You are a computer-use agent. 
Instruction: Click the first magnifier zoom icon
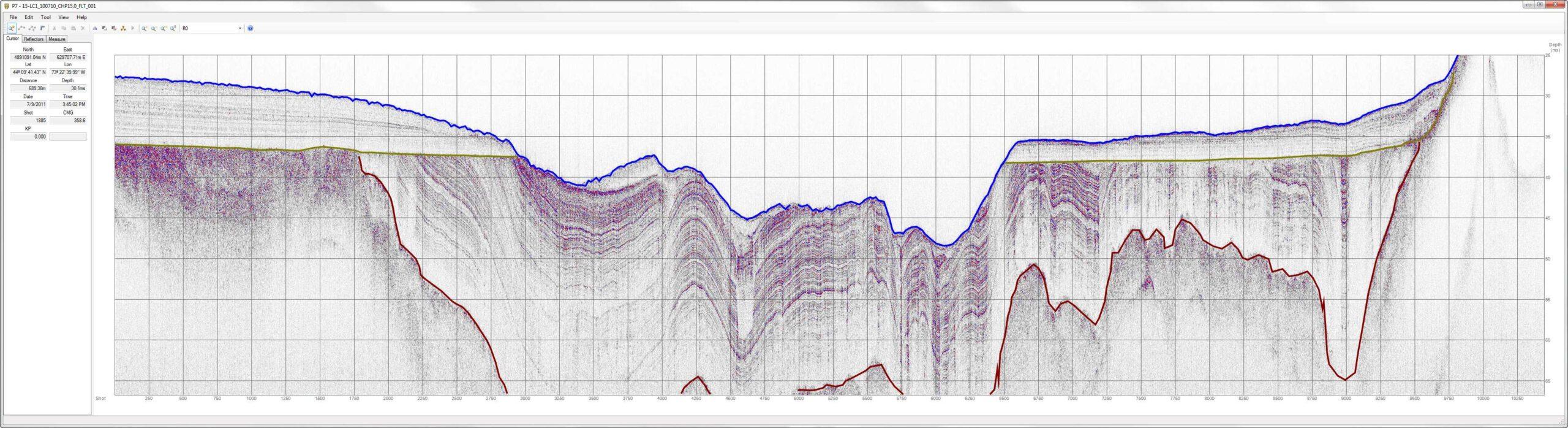145,28
